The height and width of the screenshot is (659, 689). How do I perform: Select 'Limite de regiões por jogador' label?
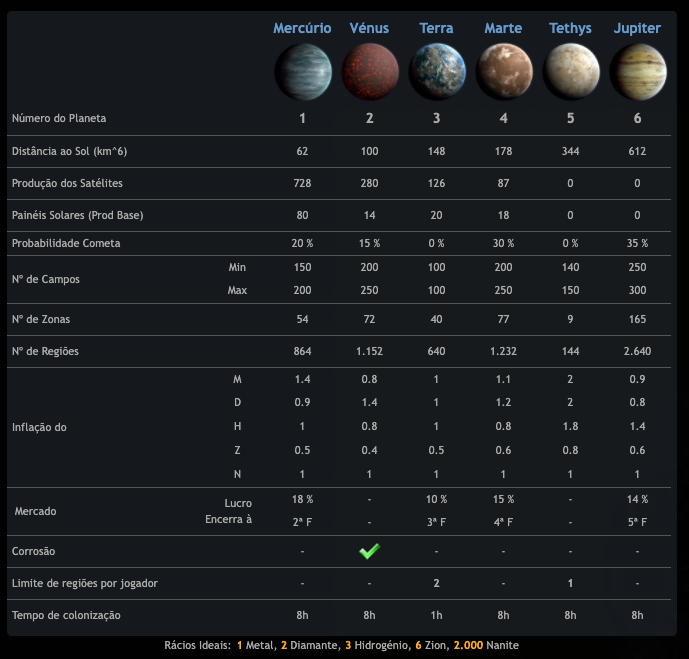coord(85,583)
